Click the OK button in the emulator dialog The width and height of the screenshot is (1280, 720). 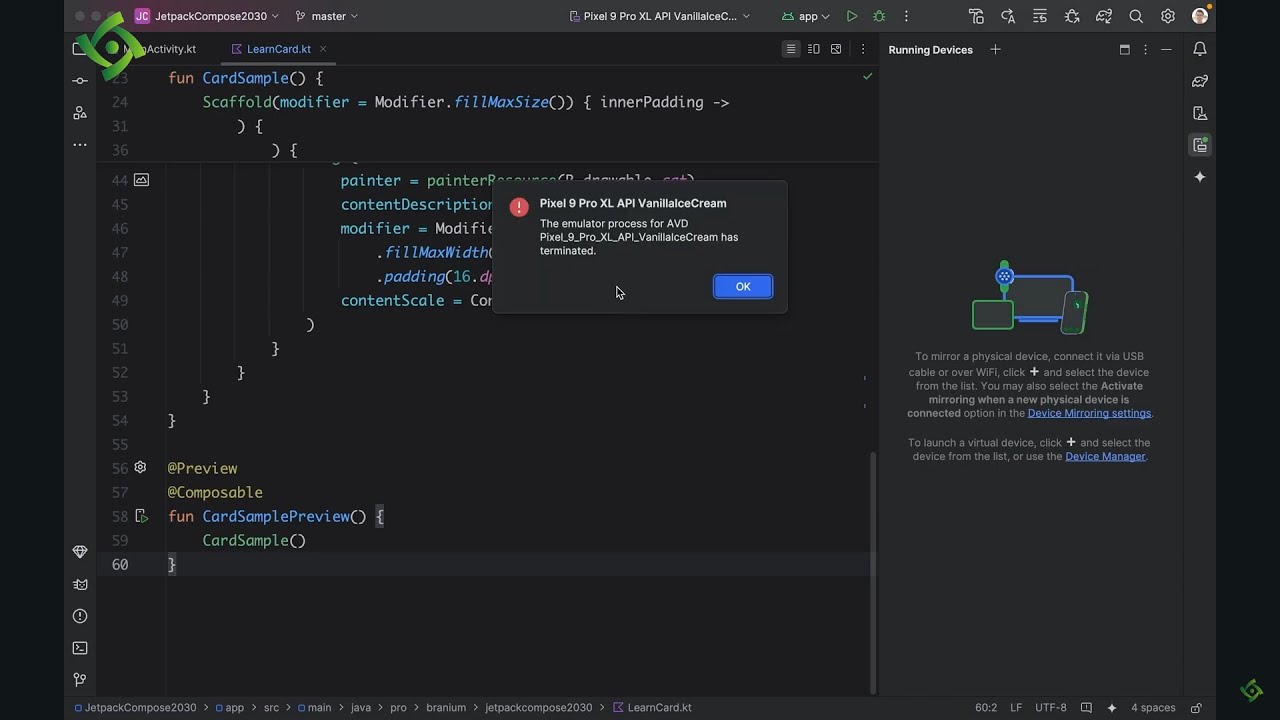[x=742, y=287]
